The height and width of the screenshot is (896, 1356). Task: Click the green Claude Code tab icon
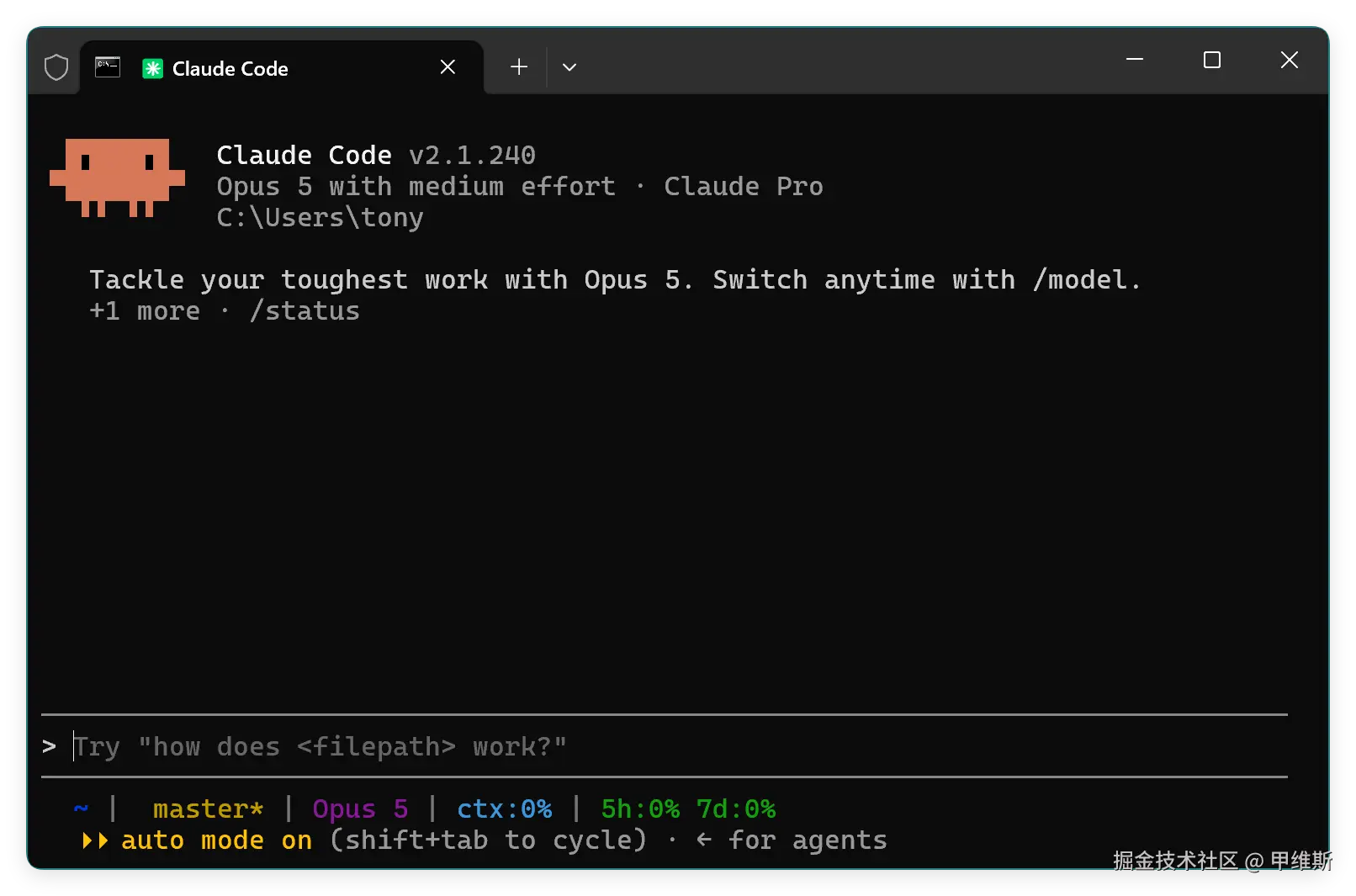[152, 68]
